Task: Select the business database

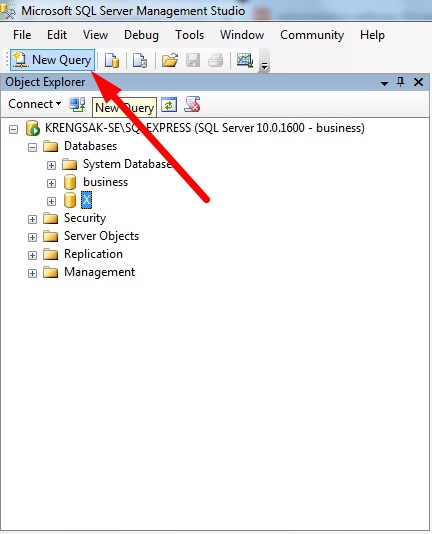Action: coord(106,182)
